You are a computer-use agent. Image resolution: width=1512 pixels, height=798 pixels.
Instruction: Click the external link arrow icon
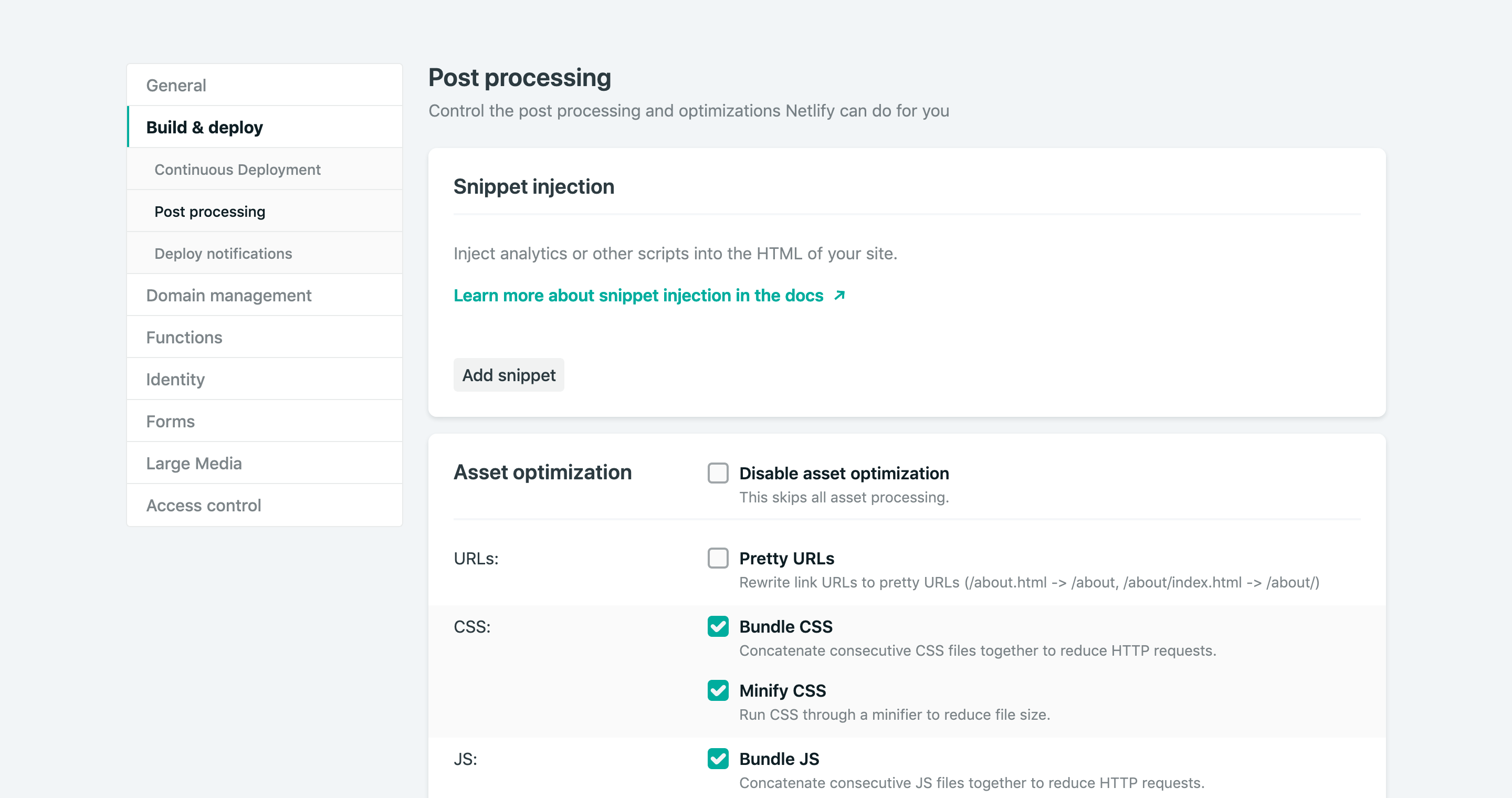tap(839, 295)
